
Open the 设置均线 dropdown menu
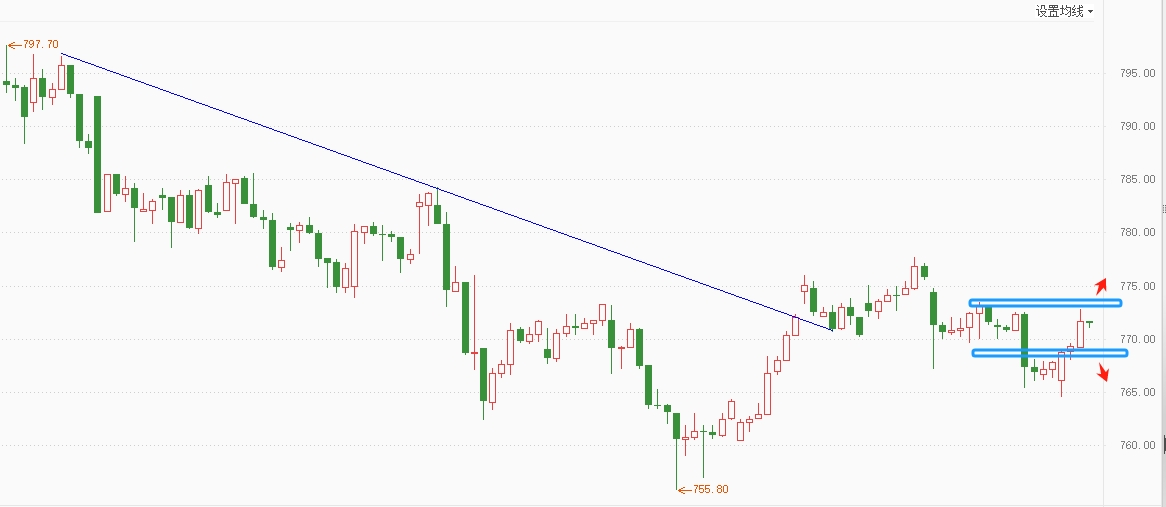click(x=1064, y=12)
